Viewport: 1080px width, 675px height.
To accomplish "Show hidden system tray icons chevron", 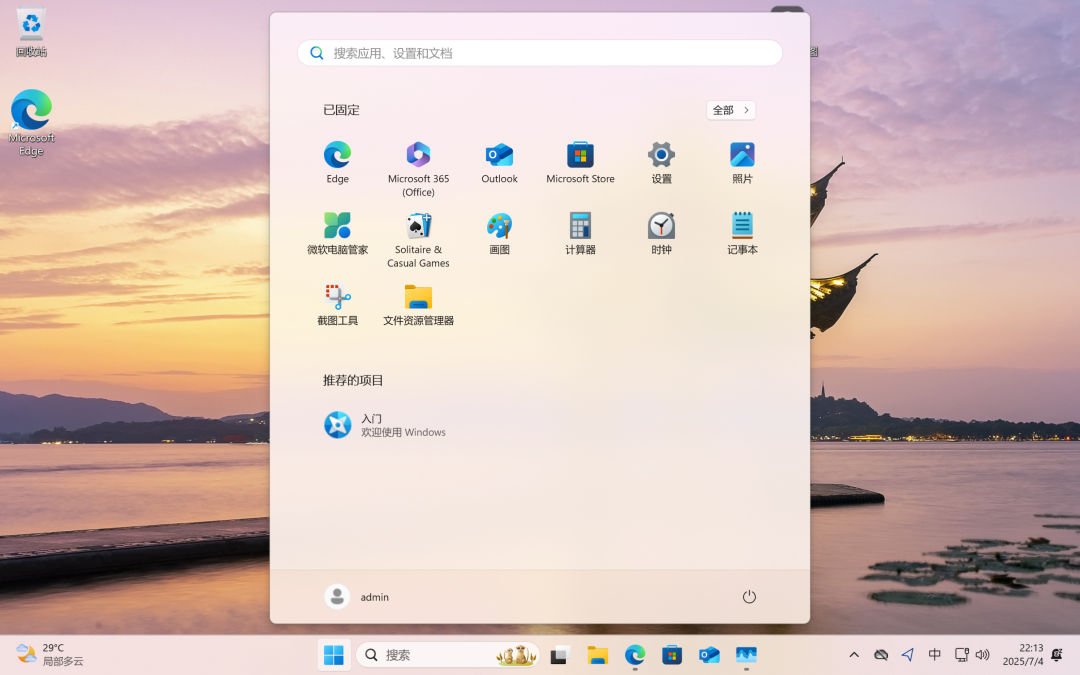I will 854,655.
